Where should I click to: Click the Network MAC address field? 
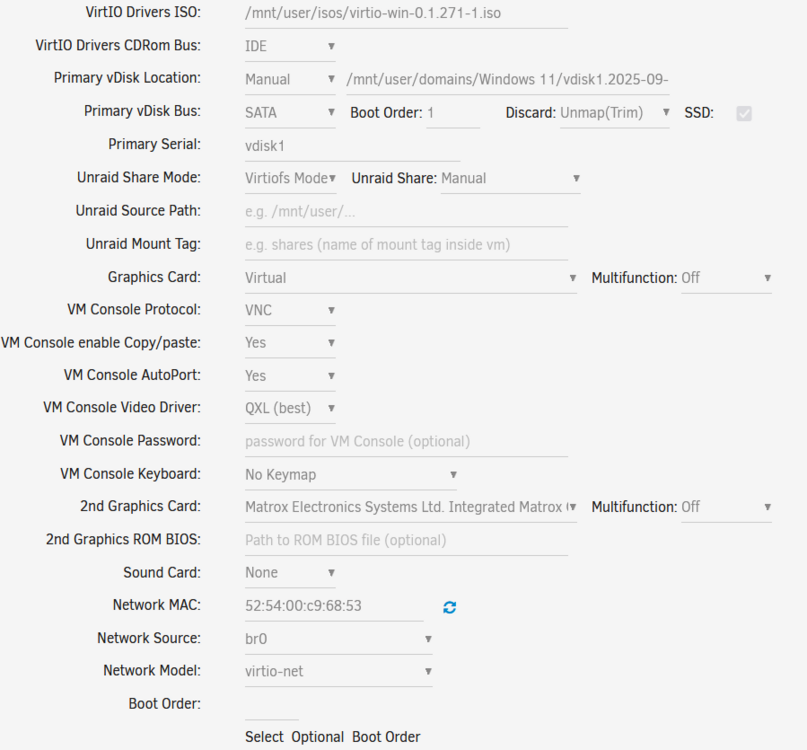click(335, 606)
